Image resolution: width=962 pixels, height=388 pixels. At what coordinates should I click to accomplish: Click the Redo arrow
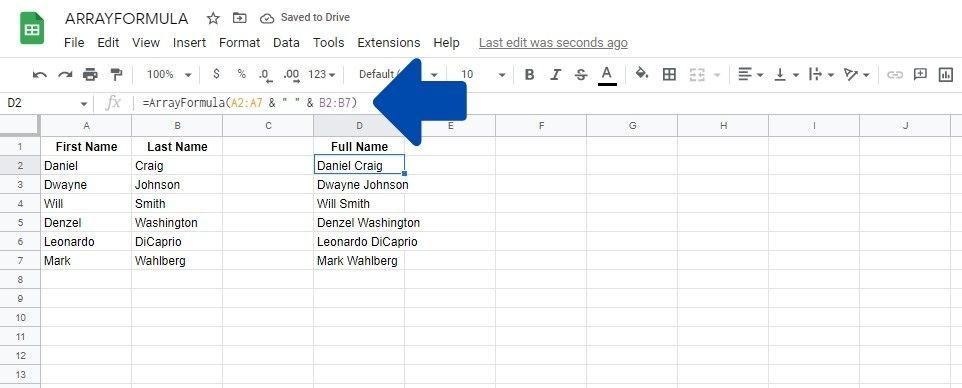point(65,75)
